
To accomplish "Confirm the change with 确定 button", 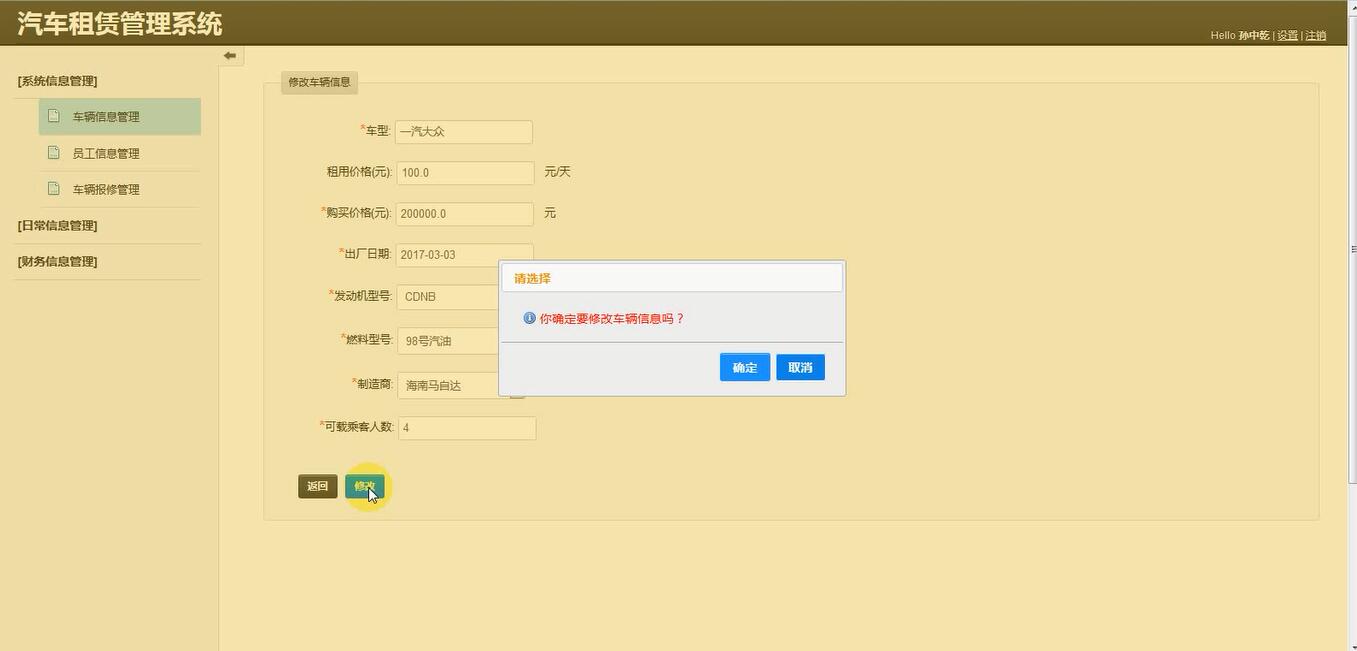I will click(744, 366).
